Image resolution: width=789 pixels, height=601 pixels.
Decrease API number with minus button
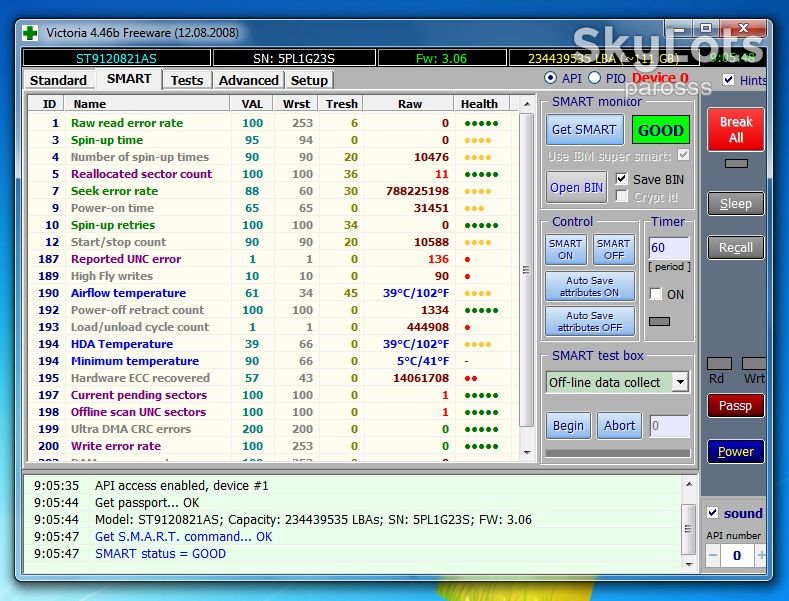pos(713,556)
